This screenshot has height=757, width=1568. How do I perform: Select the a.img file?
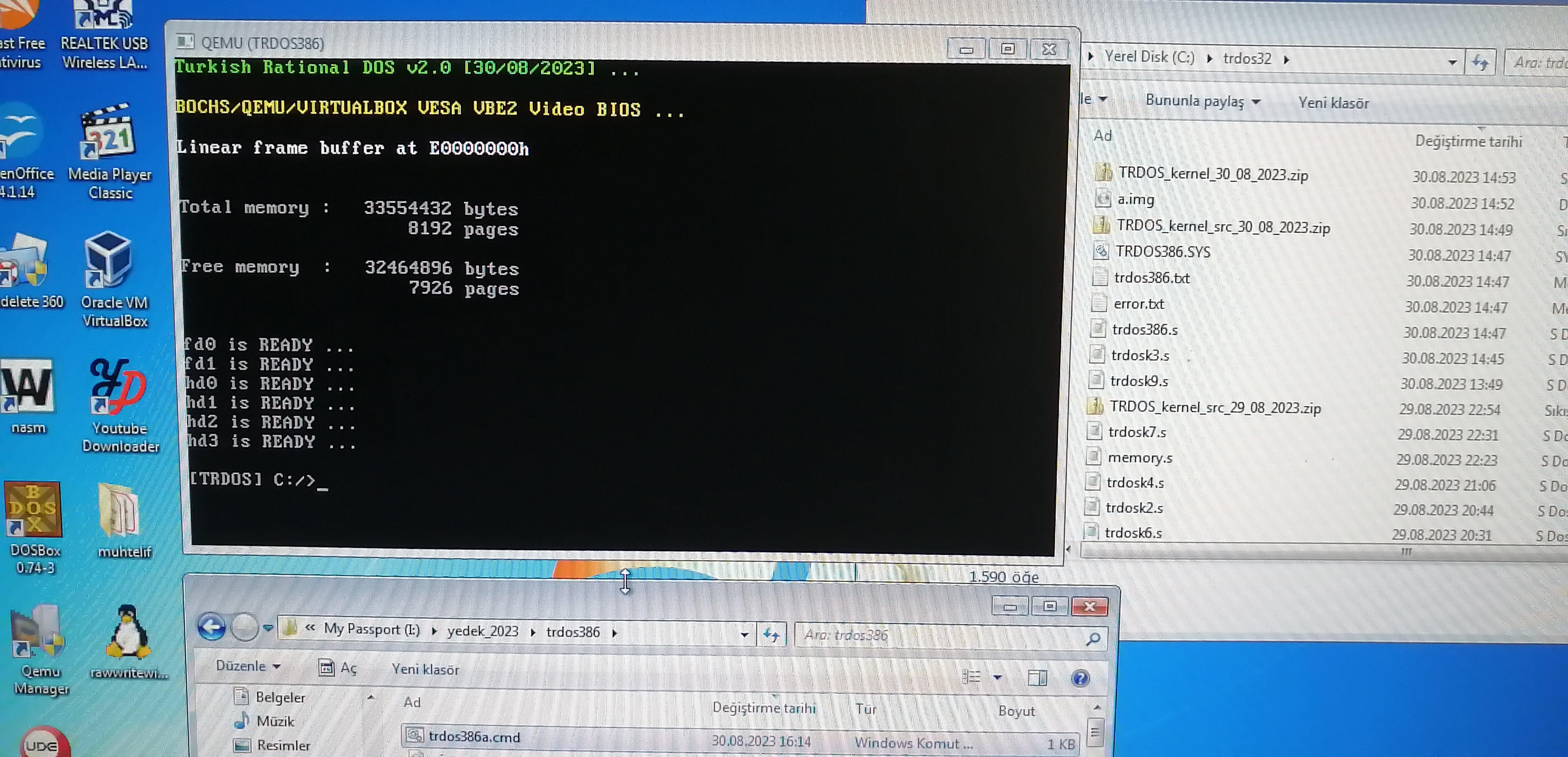pos(1125,199)
